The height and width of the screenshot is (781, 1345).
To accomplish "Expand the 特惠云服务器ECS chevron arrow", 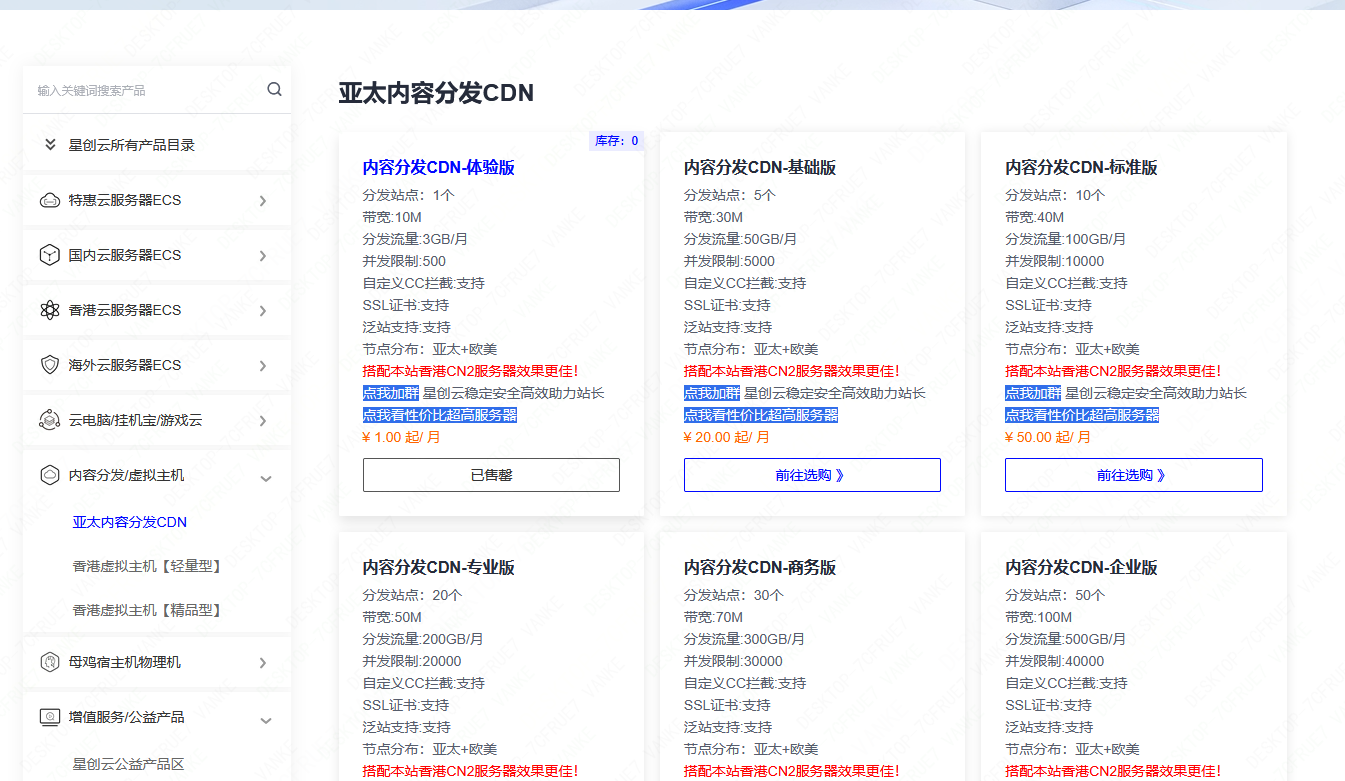I will 263,201.
